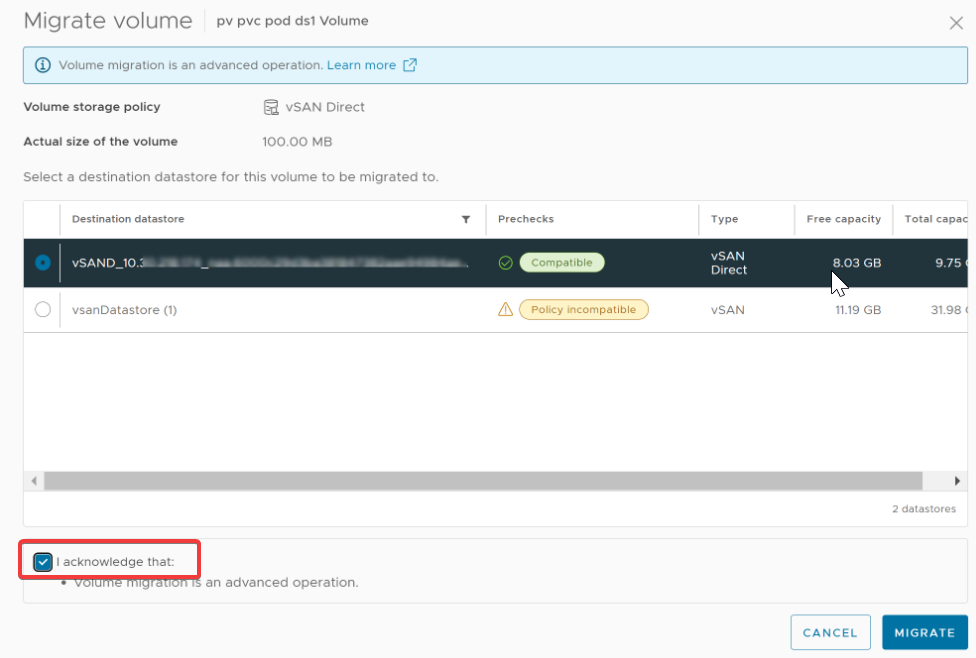Select the vSAND_10 datastore radio button

(42, 263)
